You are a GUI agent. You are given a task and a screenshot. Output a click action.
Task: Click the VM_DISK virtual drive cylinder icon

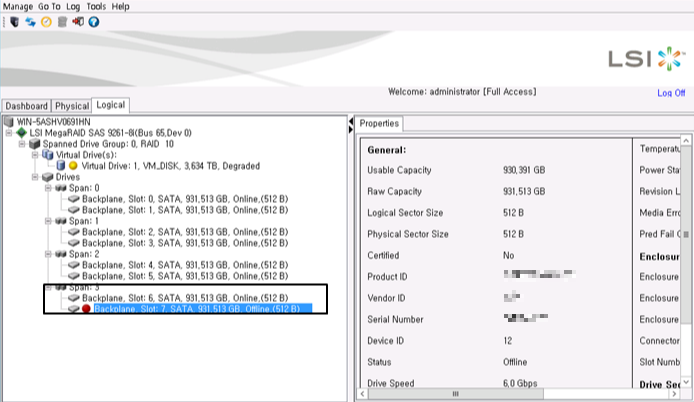(61, 166)
